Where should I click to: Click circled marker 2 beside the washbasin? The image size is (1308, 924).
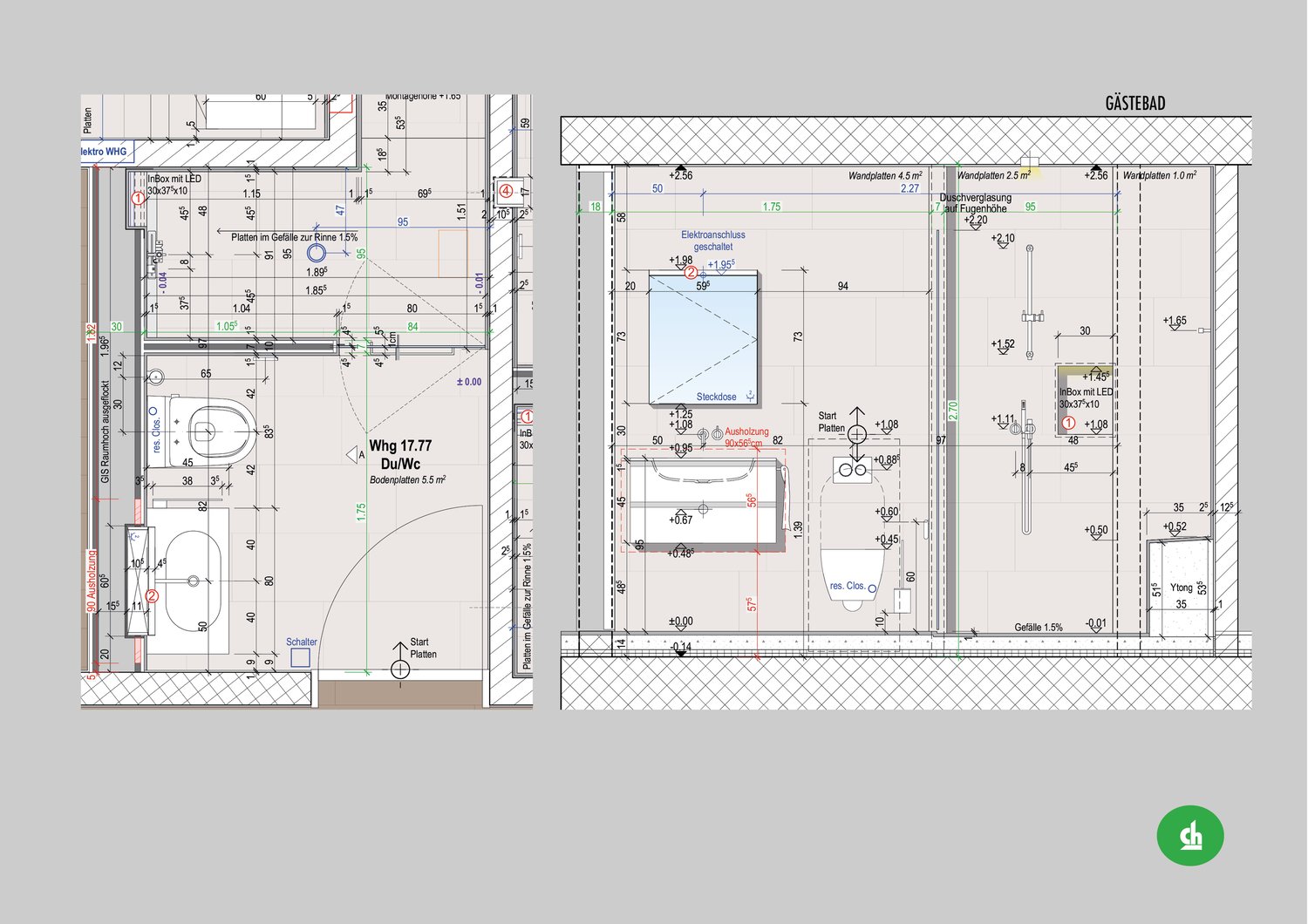150,597
